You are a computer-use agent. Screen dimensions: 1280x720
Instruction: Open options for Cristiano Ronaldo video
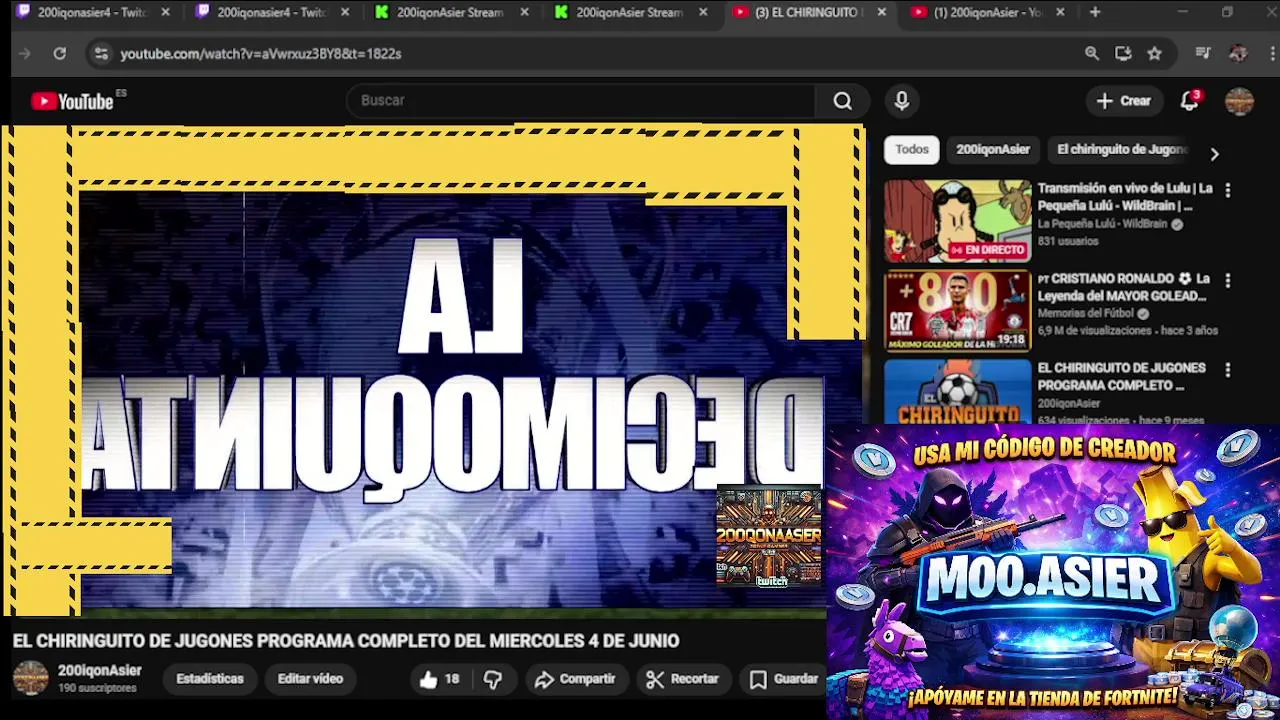pyautogui.click(x=1228, y=281)
